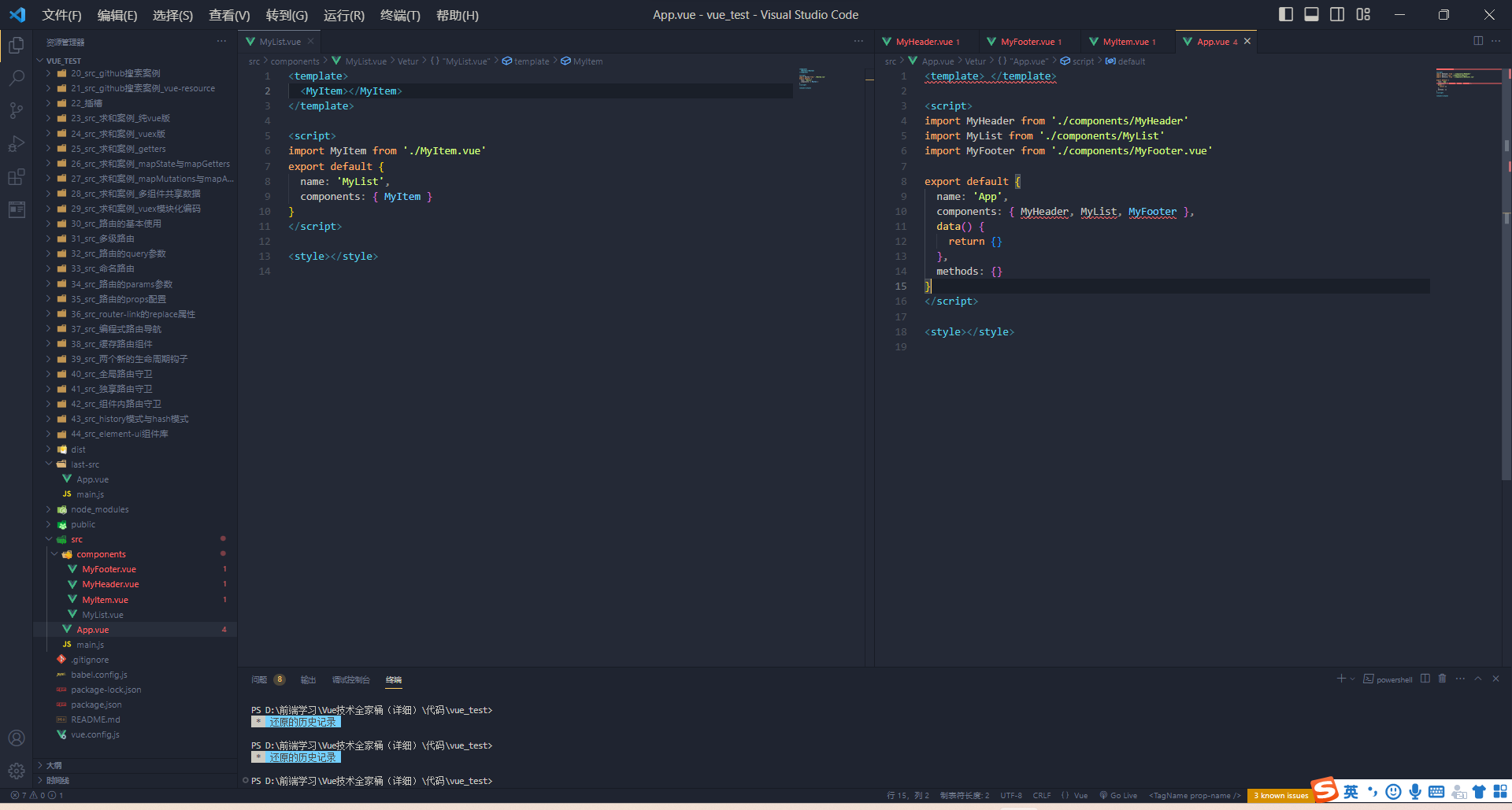The width and height of the screenshot is (1512, 810).
Task: Expand folder 44_src_element-ui组件库
Action: point(119,434)
